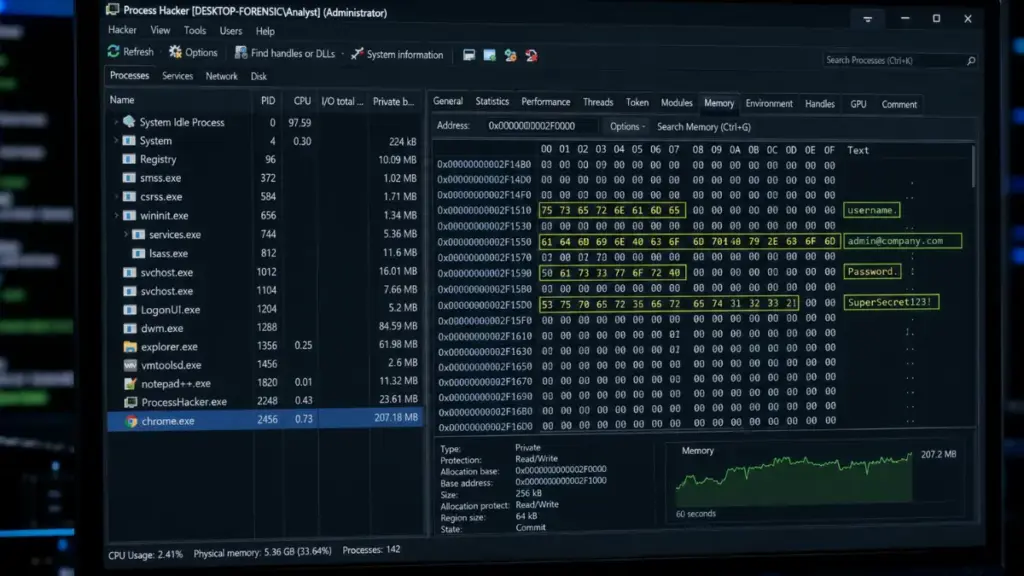The width and height of the screenshot is (1024, 576).
Task: Click the colorful users toolbar icon
Action: coord(510,56)
